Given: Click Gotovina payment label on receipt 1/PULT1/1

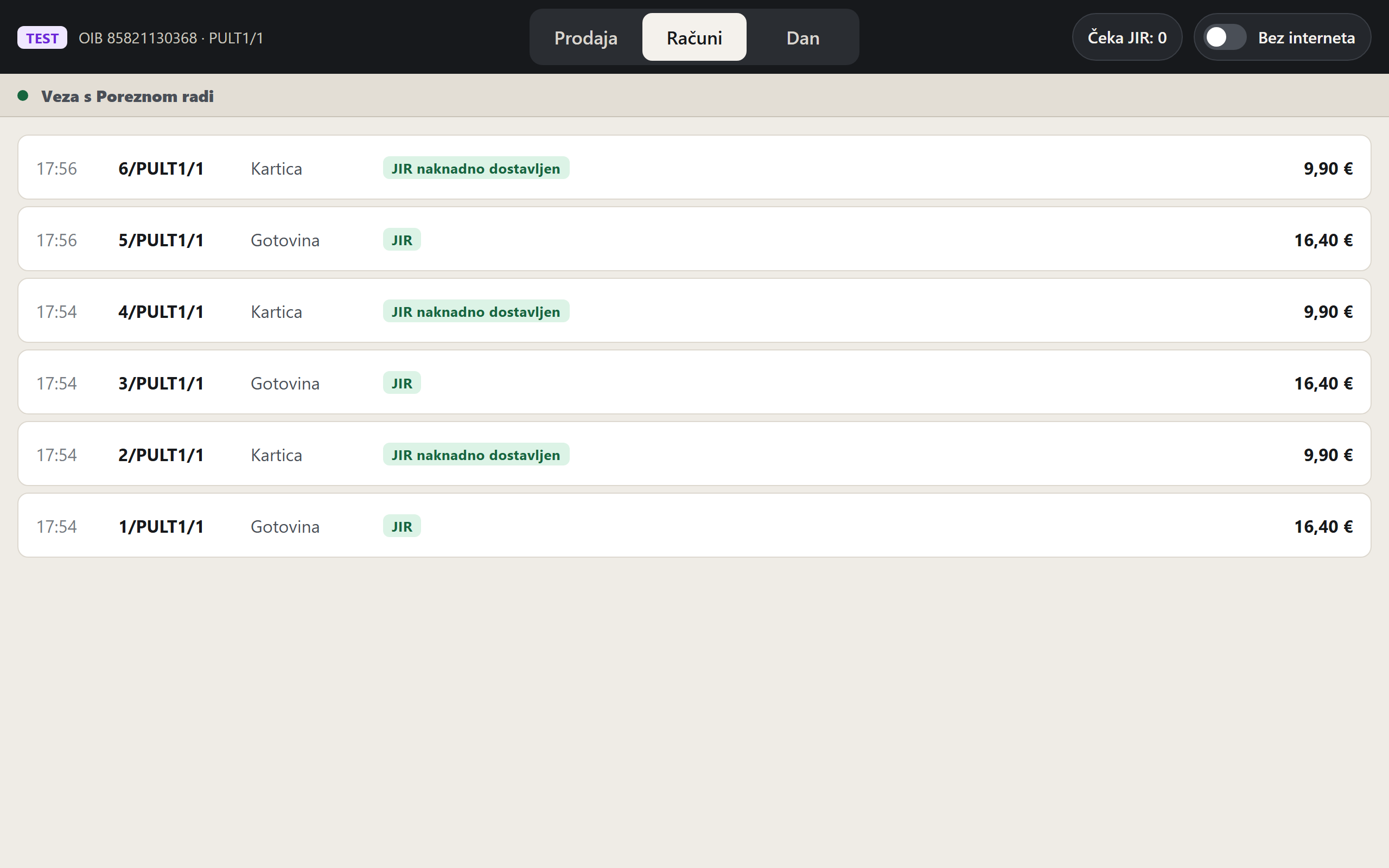Looking at the screenshot, I should [285, 526].
